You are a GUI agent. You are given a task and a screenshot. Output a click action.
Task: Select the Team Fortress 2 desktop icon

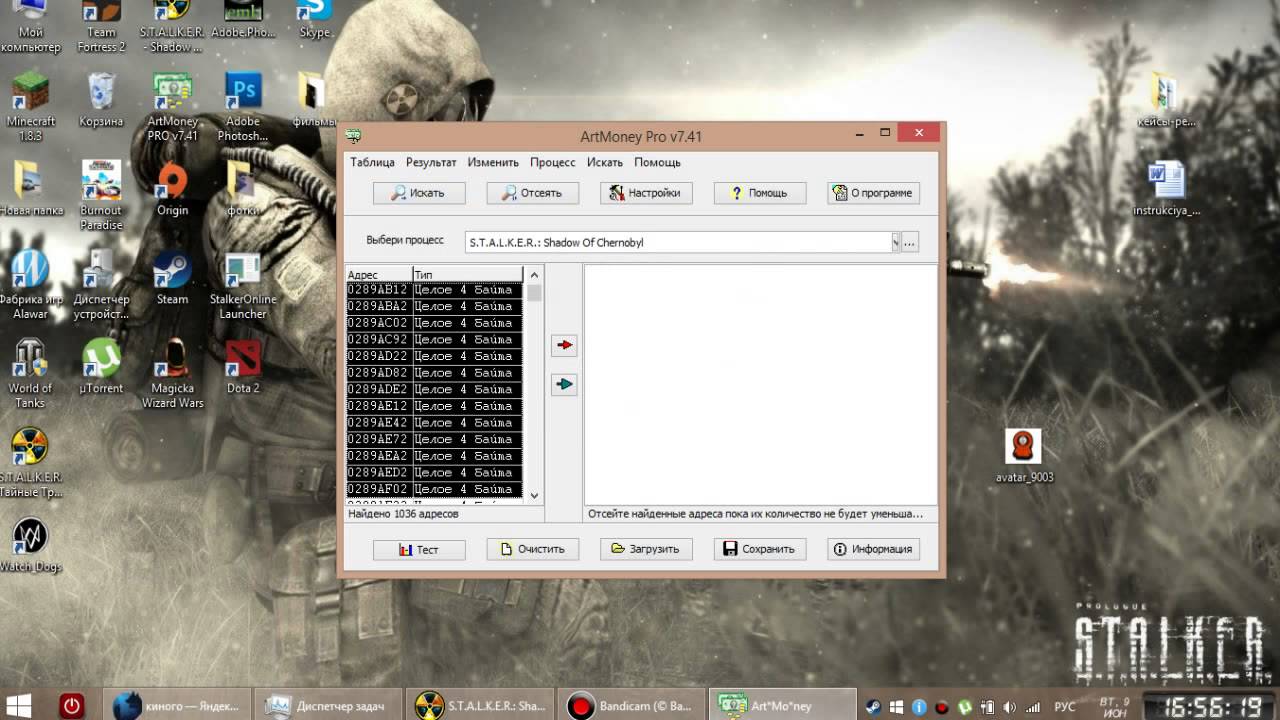102,27
